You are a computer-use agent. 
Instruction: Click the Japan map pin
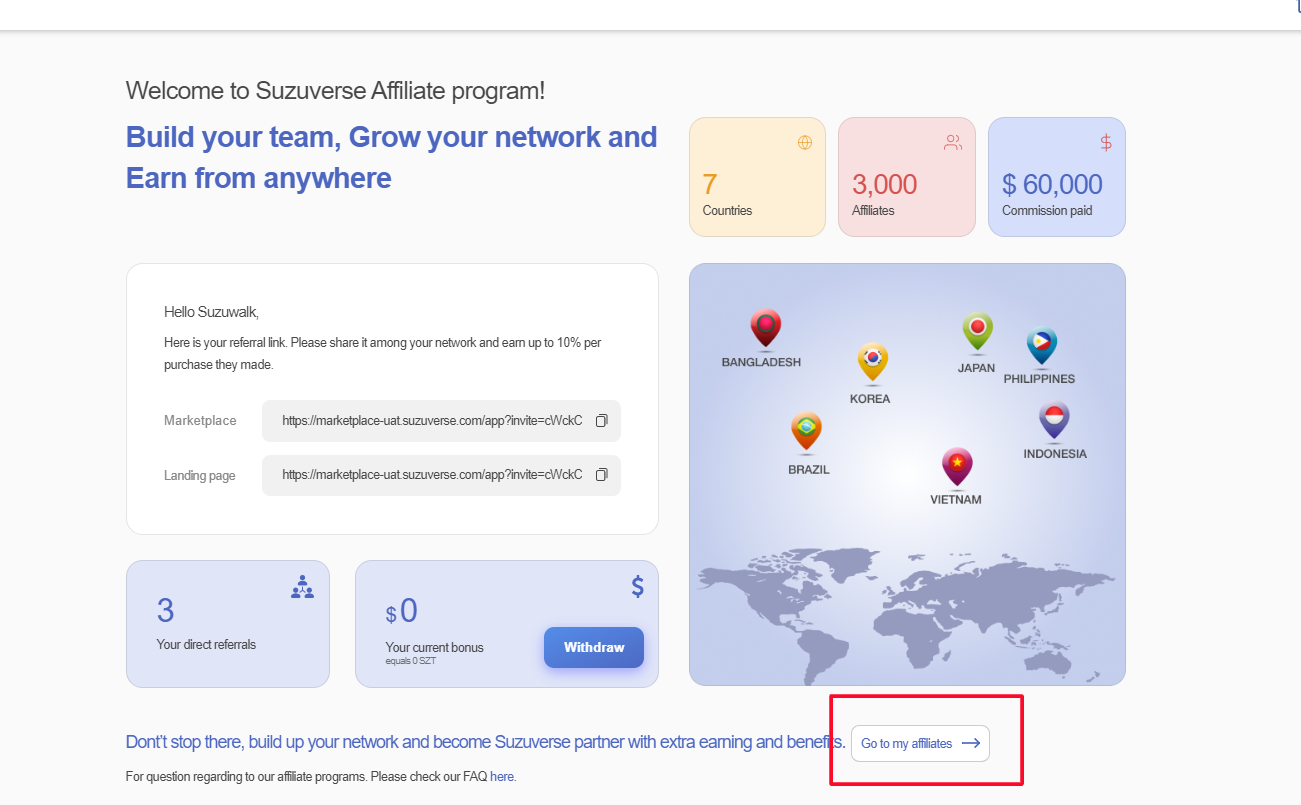977,331
